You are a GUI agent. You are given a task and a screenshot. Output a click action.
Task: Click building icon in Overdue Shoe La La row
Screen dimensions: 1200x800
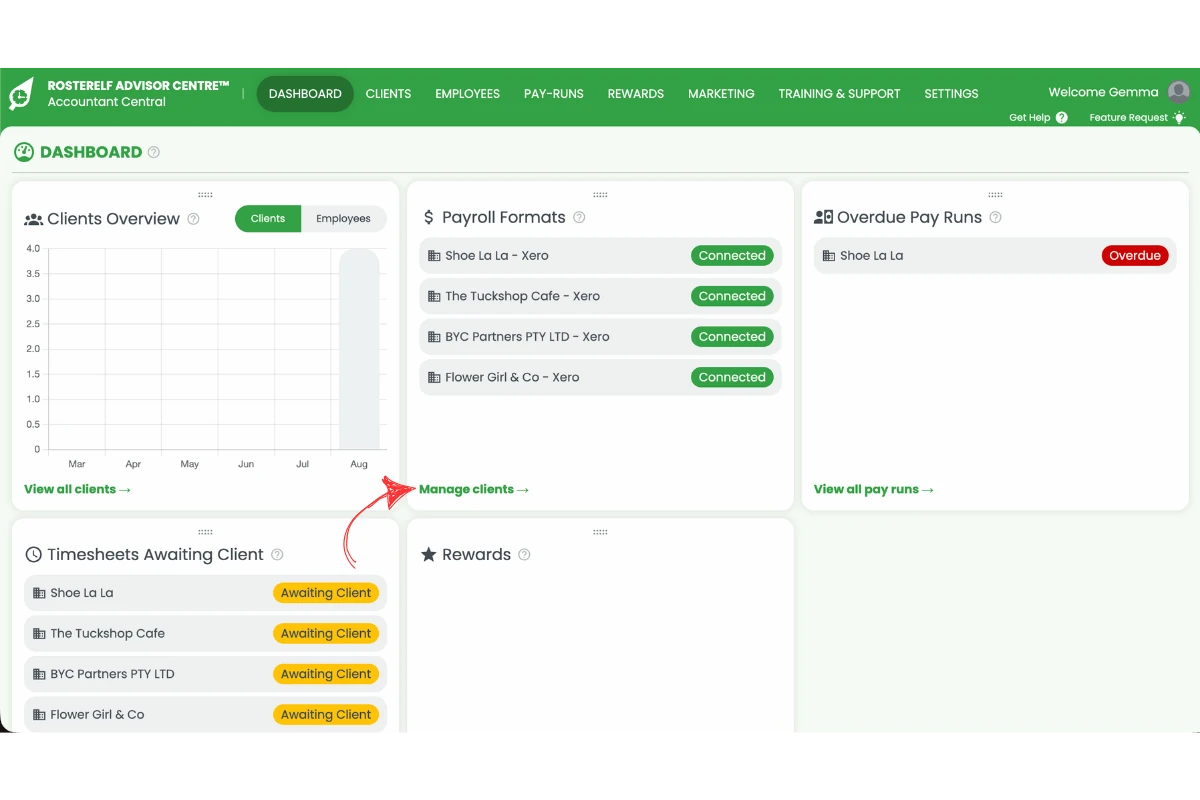tap(829, 256)
